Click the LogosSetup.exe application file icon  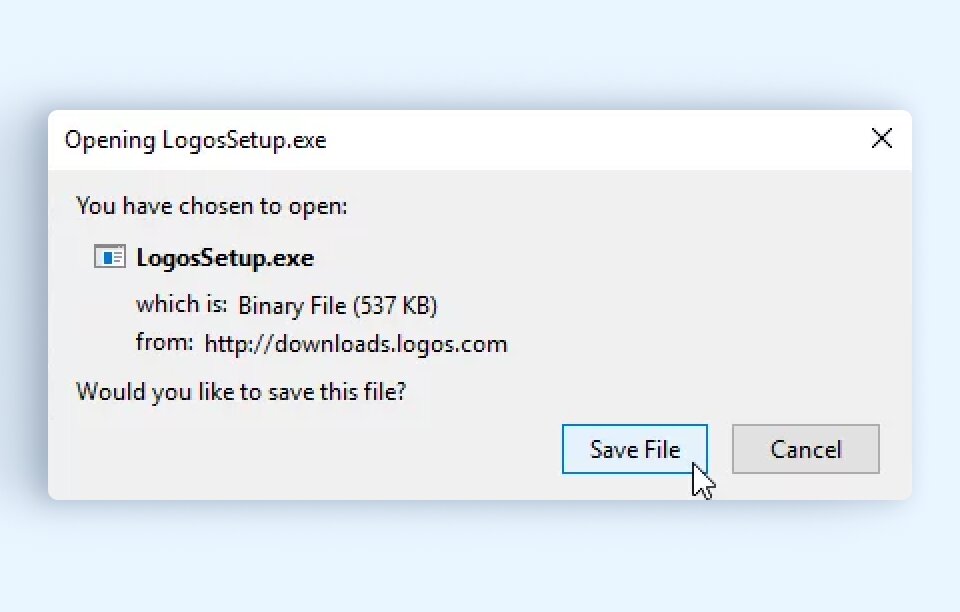pos(110,257)
